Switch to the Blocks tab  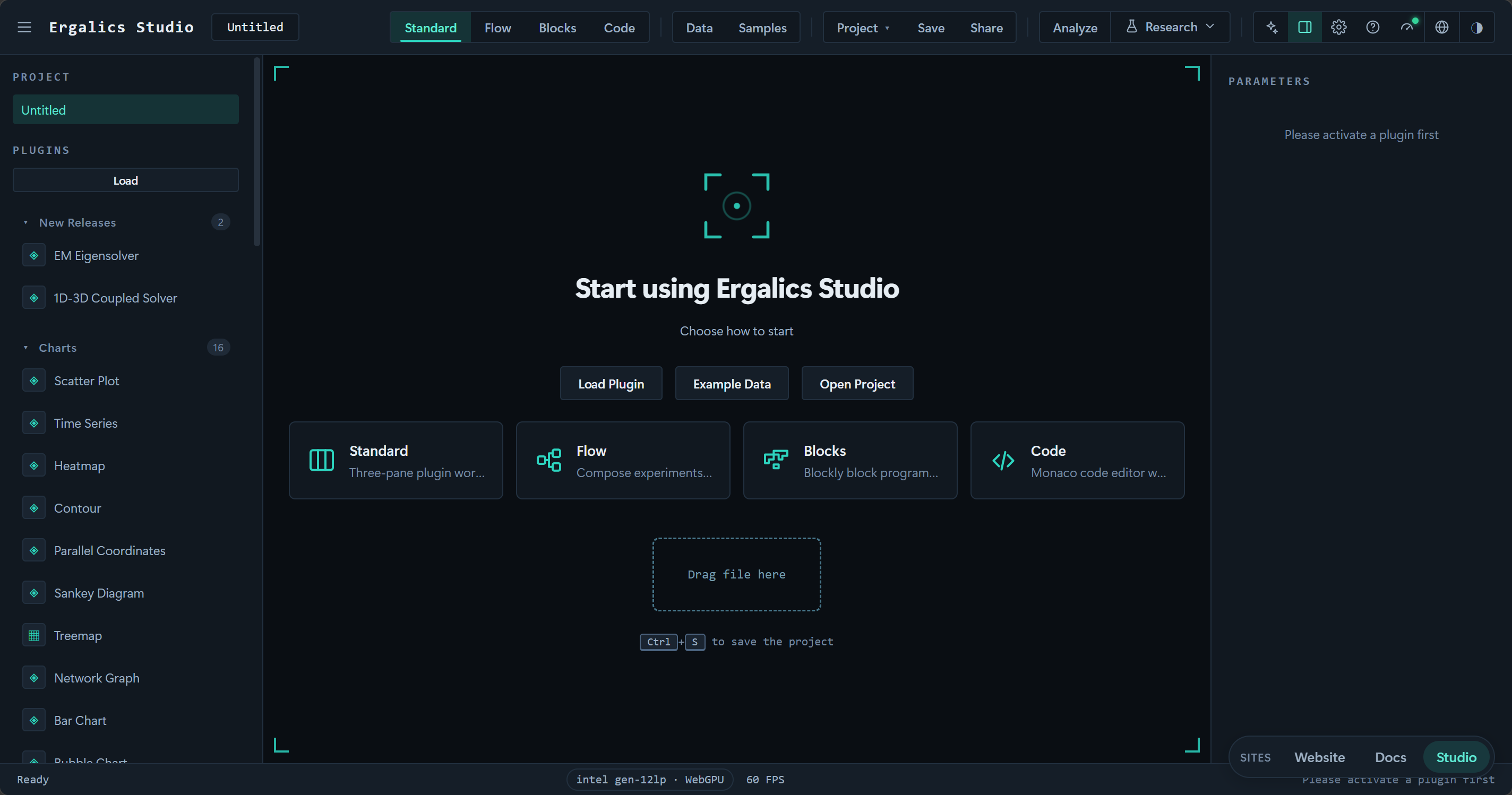pyautogui.click(x=557, y=28)
